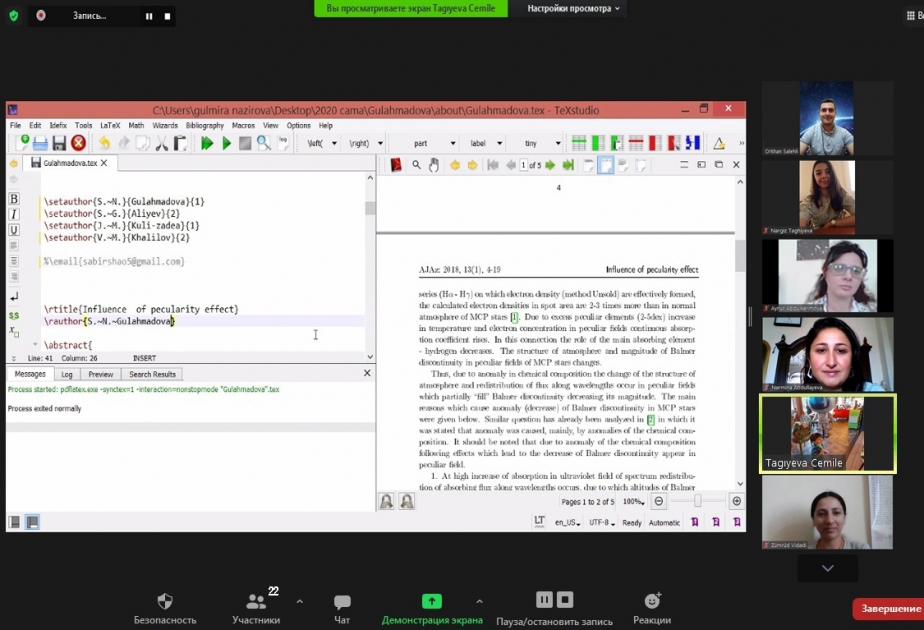Click the Compile single green arrow
This screenshot has height=630, width=924.
pyautogui.click(x=226, y=143)
